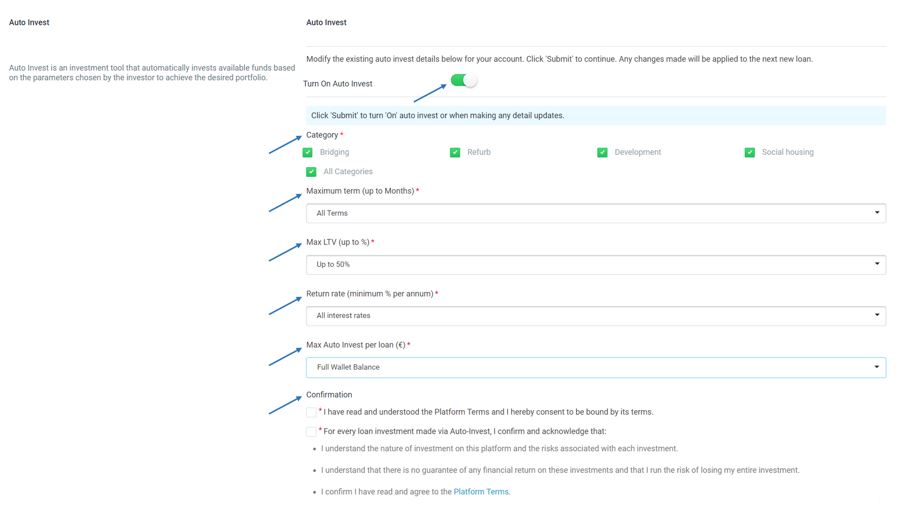Open the Max LTV dropdown
Viewport: 901px width, 513px height.
[x=595, y=265]
